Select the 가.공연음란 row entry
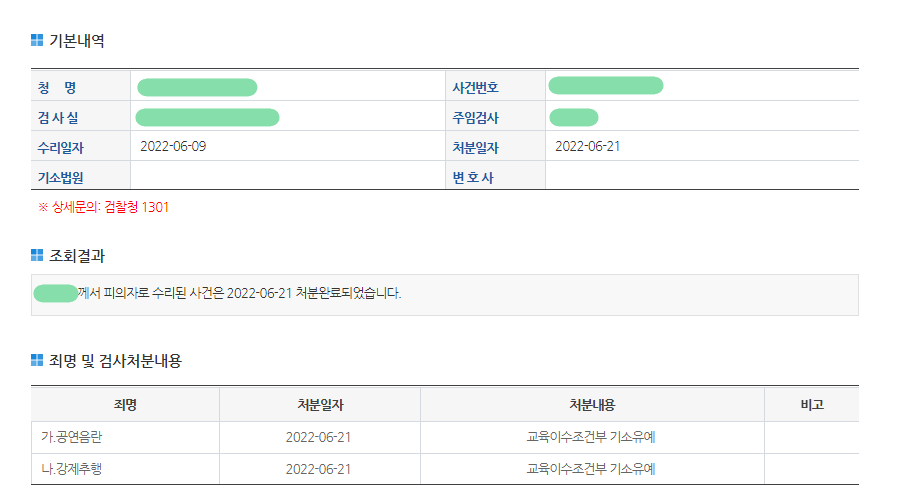The height and width of the screenshot is (493, 904). pyautogui.click(x=72, y=437)
